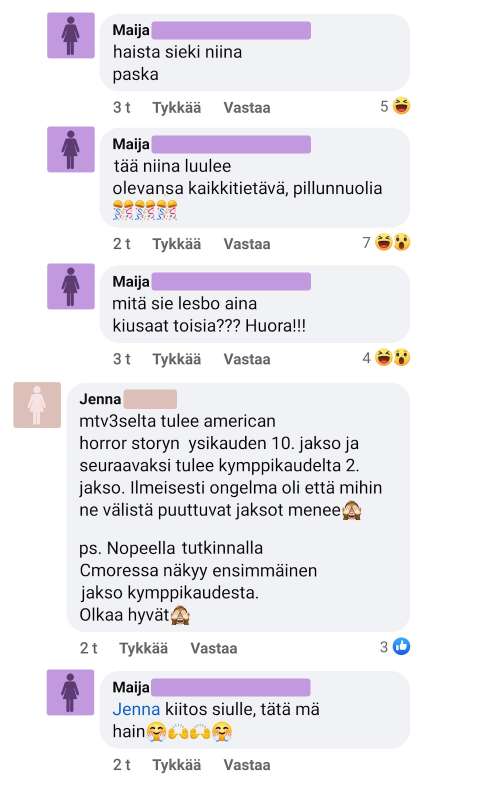Screen dimensions: 497x794
Task: Reply to the 'haista sieki niina' comment
Action: point(247,107)
